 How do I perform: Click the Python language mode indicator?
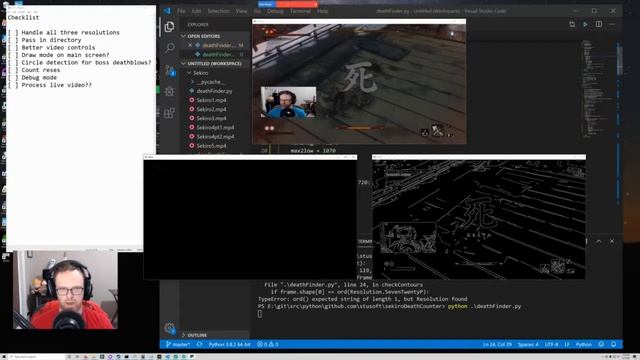point(584,344)
